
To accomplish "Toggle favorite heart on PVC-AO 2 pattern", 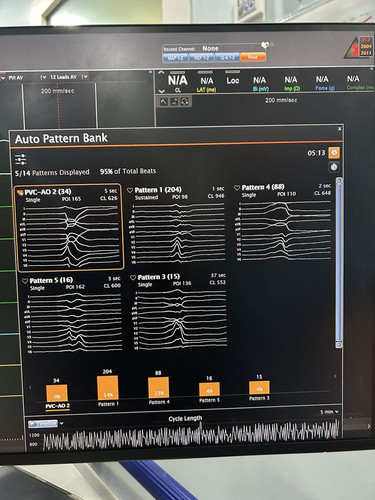I will pyautogui.click(x=20, y=192).
